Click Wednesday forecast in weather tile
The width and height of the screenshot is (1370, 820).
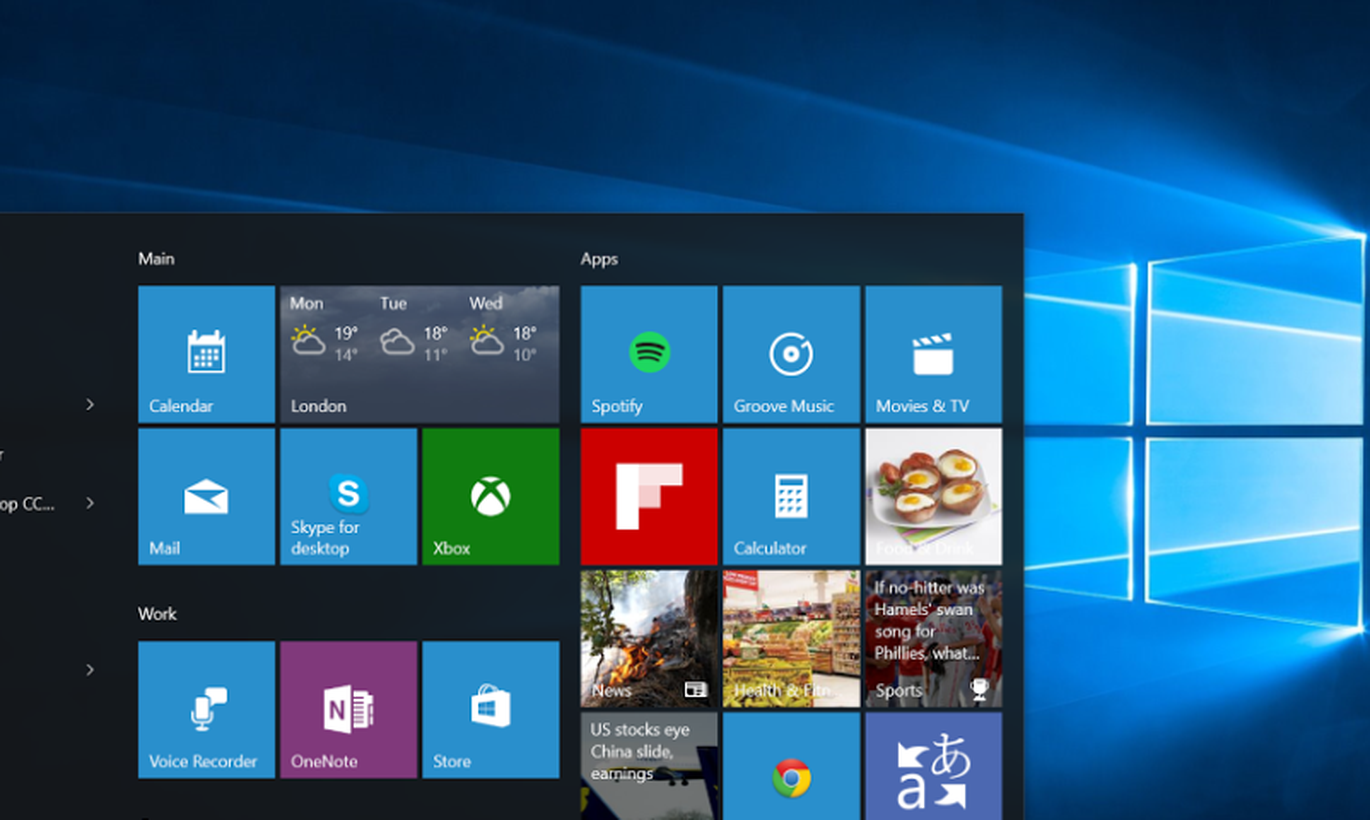(504, 328)
